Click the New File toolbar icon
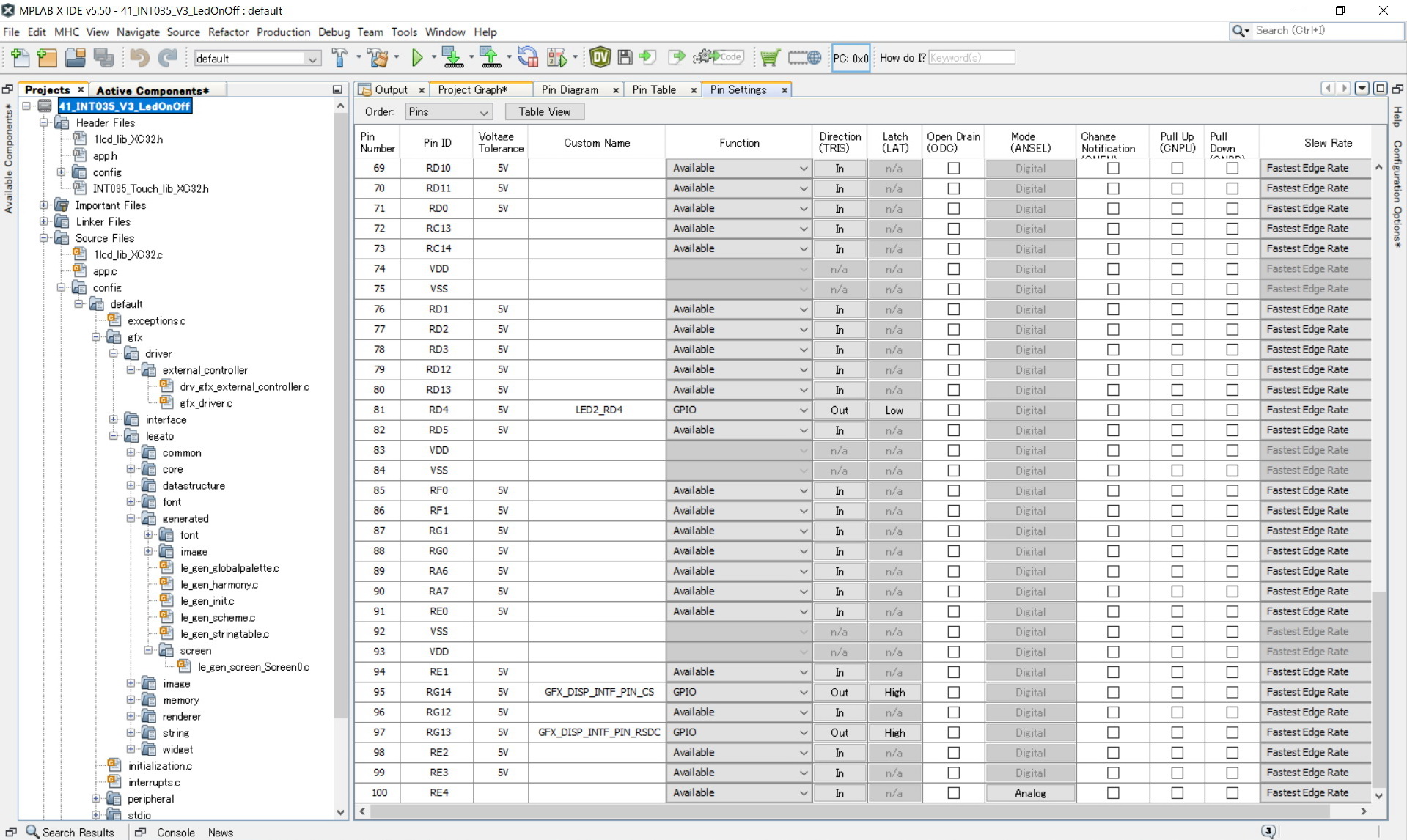This screenshot has height=840, width=1407. coord(20,58)
